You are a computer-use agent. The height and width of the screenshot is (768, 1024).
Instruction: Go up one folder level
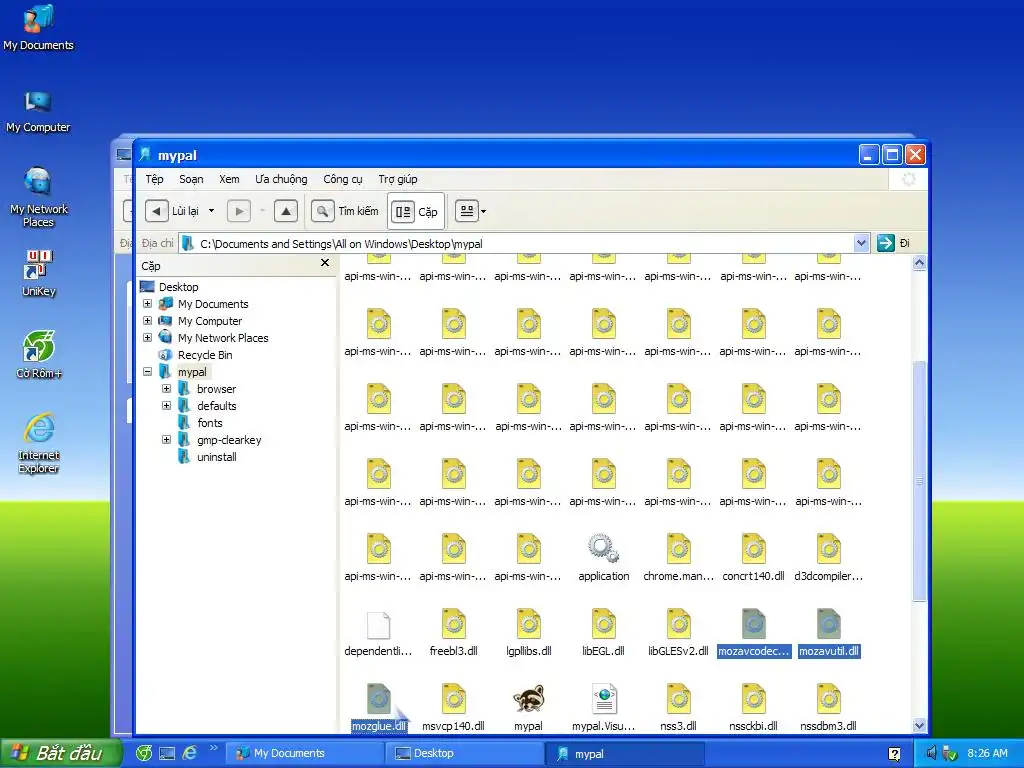(286, 211)
